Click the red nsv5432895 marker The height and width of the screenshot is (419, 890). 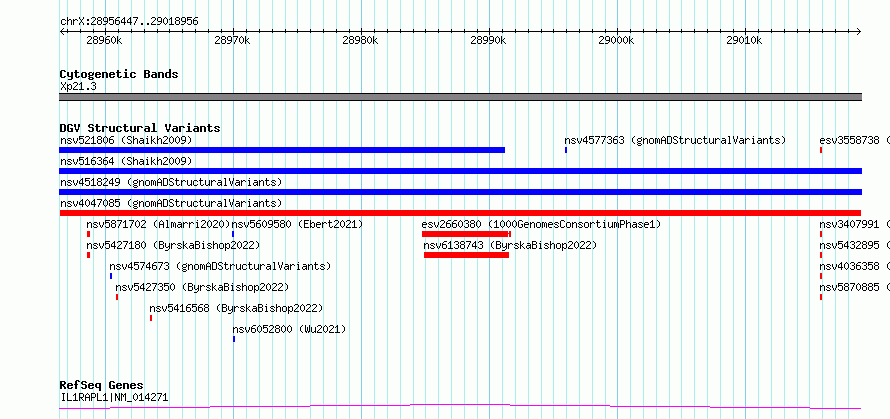coord(821,255)
